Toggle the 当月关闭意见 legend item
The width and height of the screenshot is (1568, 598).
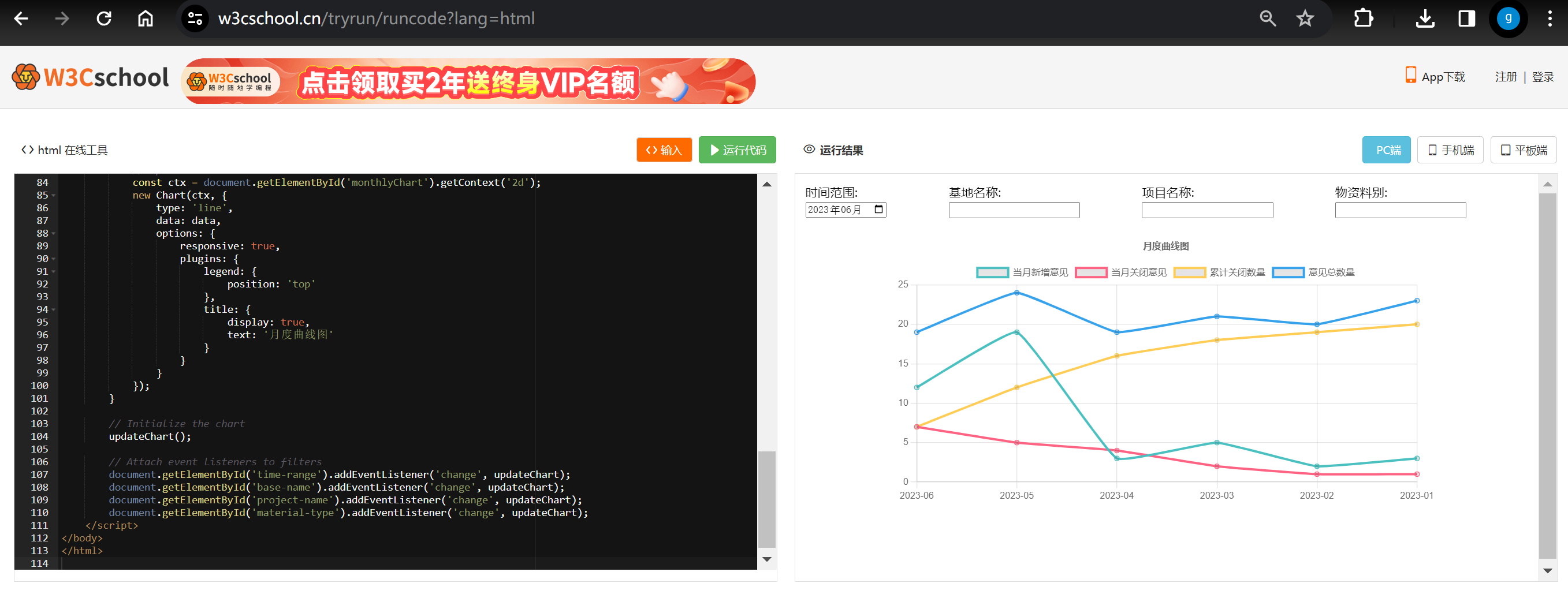[1120, 272]
